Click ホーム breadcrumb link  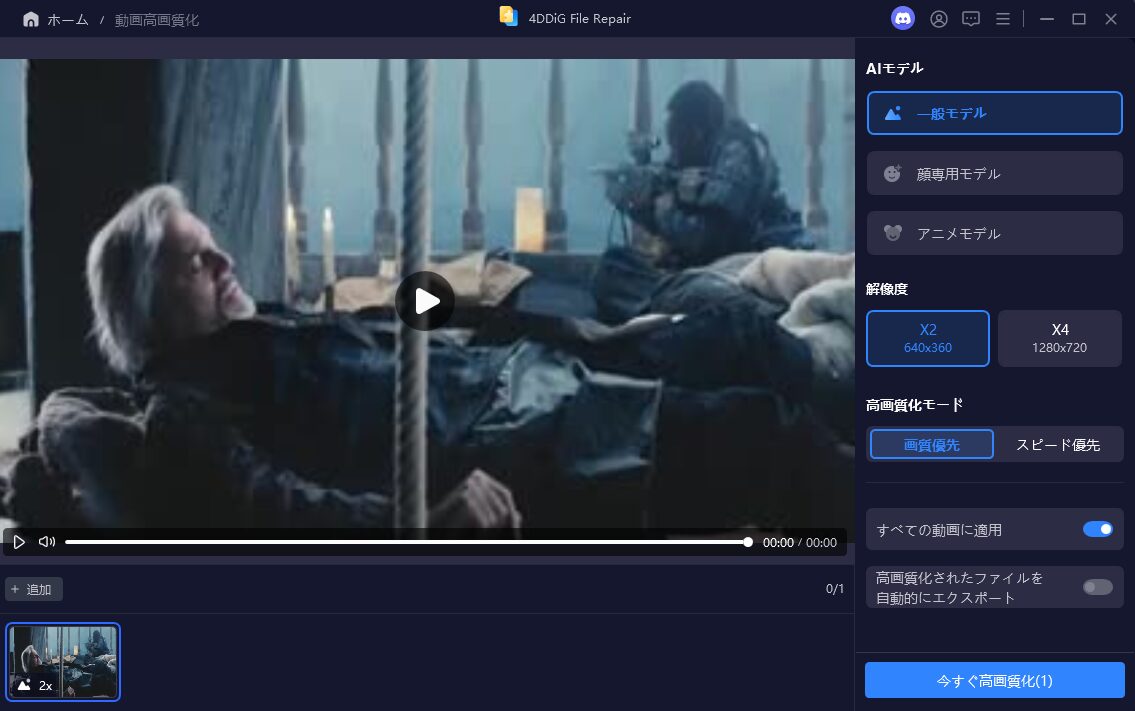67,20
